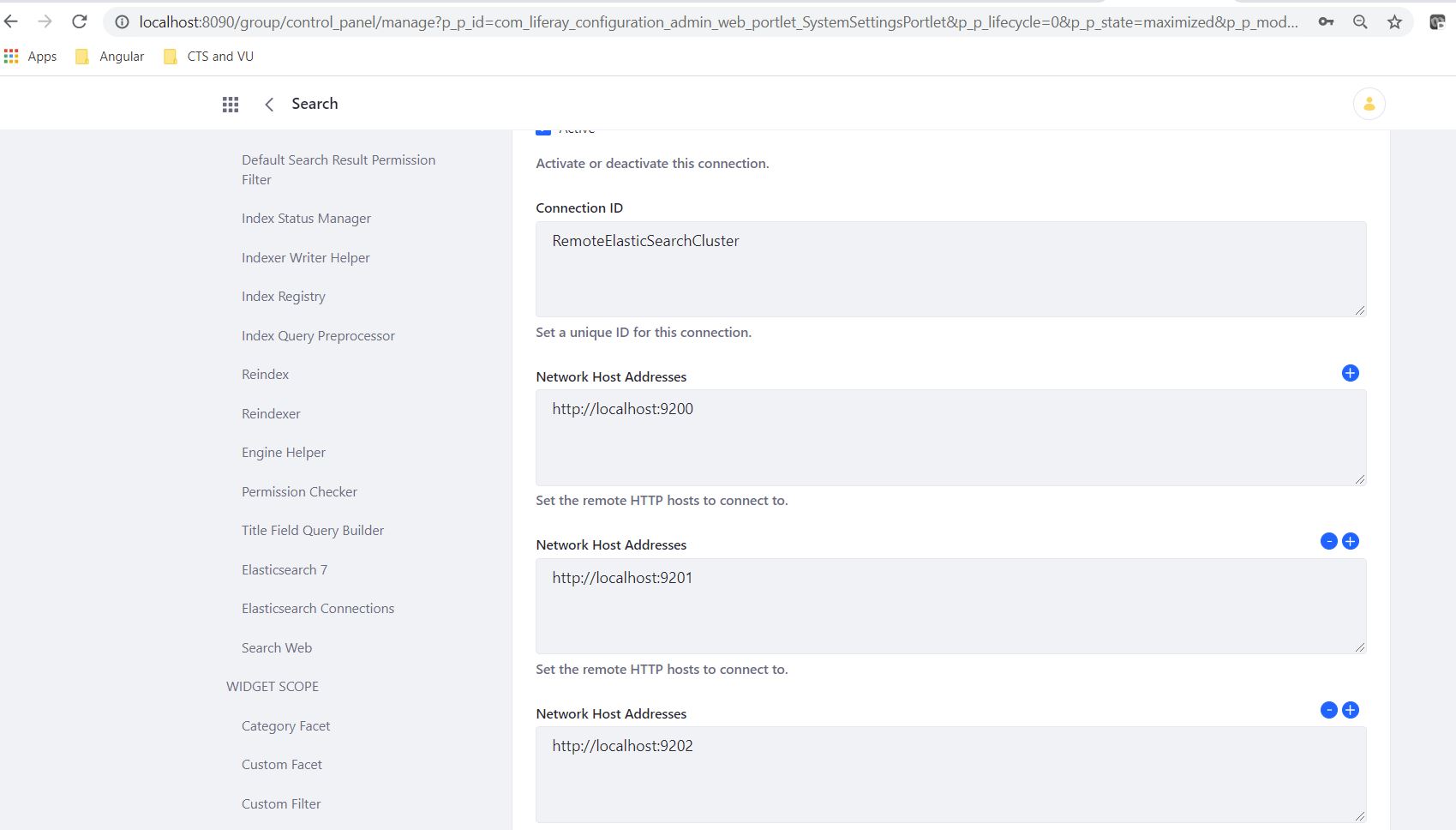Open the CTS and VU bookmarks folder
Image resolution: width=1456 pixels, height=830 pixels.
click(207, 56)
